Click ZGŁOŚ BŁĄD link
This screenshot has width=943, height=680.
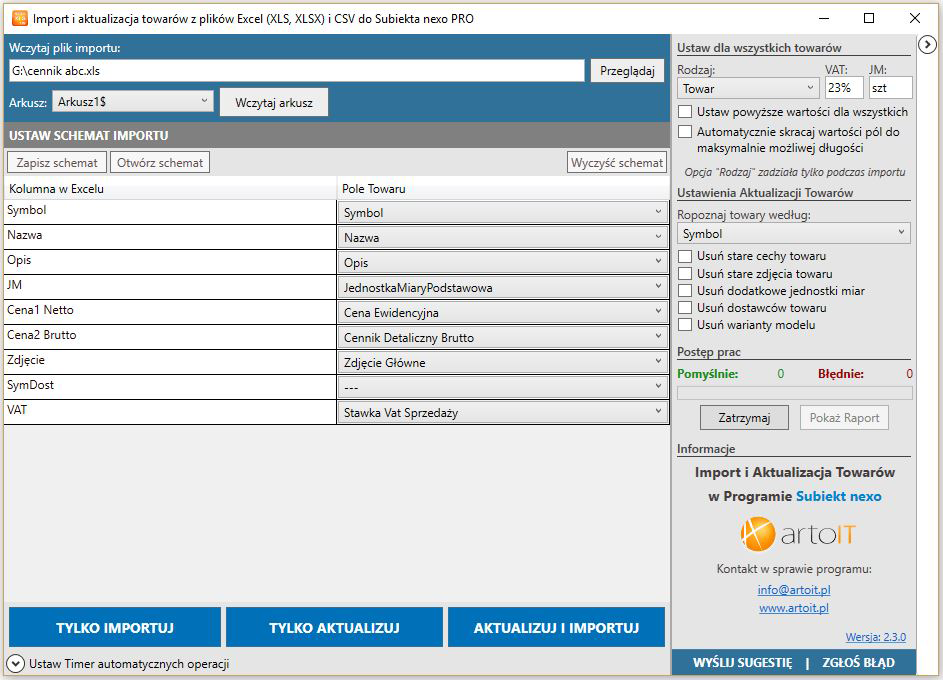pos(858,663)
